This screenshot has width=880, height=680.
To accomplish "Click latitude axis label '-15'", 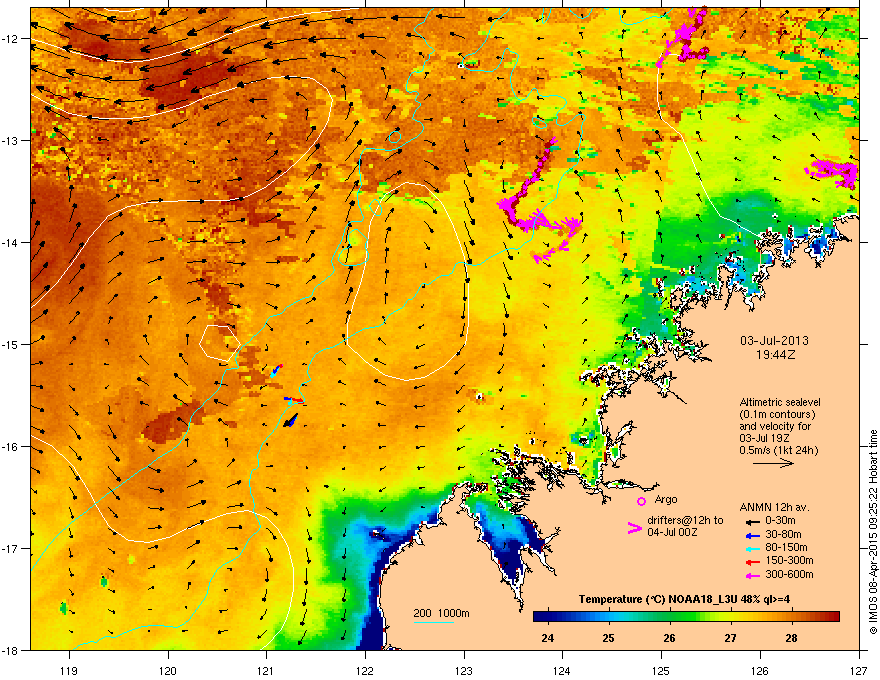I will [x=11, y=344].
